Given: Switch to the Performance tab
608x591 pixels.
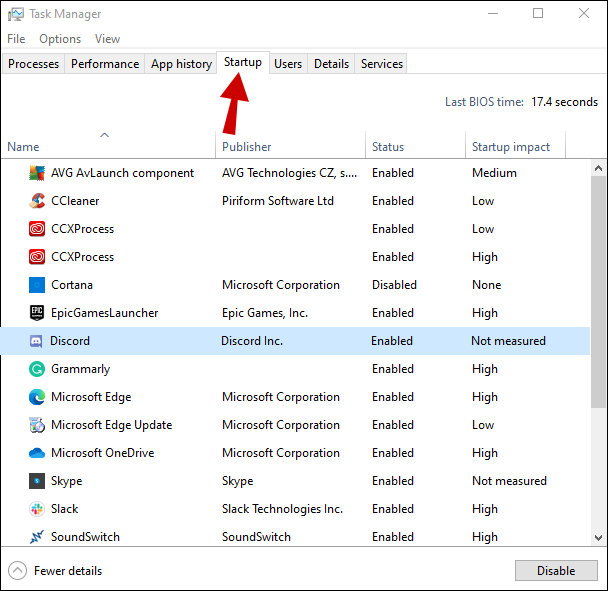Looking at the screenshot, I should pos(105,64).
